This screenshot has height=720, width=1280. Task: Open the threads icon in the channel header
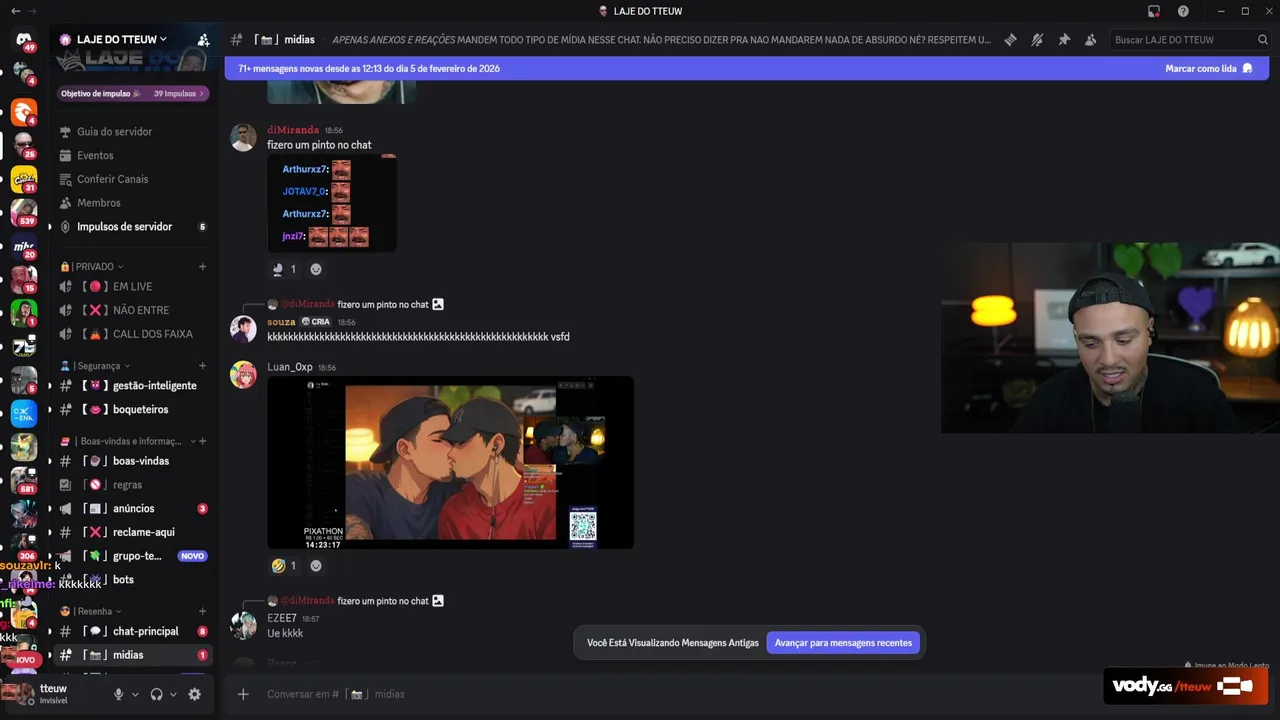click(1010, 40)
